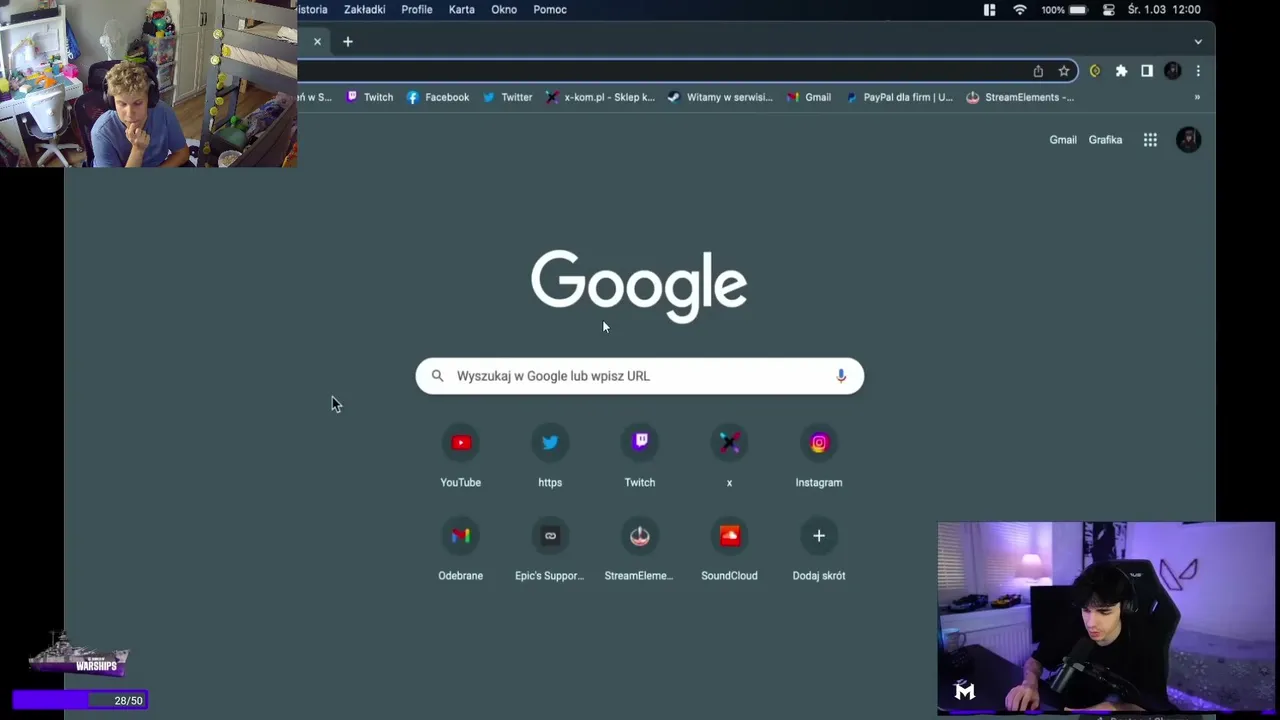Image resolution: width=1280 pixels, height=720 pixels.
Task: Open the Instagram shortcut
Action: [x=819, y=457]
